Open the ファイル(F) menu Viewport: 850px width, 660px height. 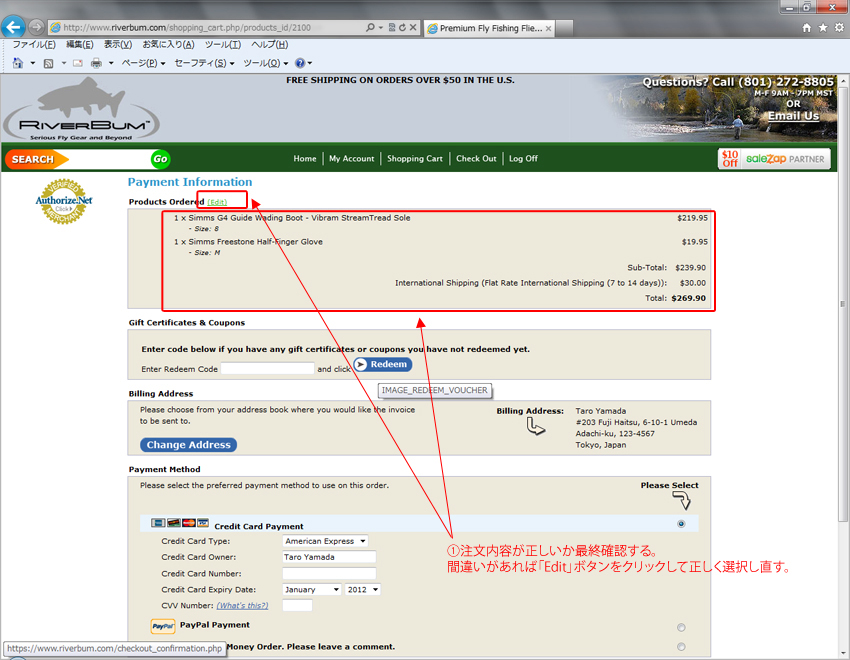34,44
